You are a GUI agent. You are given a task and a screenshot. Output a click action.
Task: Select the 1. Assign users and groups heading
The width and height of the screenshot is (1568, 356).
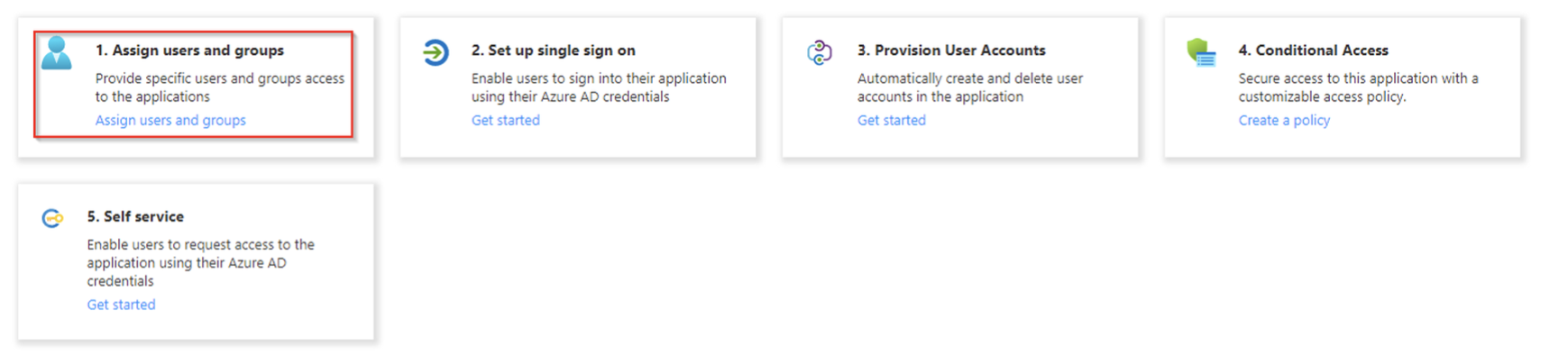tap(189, 50)
